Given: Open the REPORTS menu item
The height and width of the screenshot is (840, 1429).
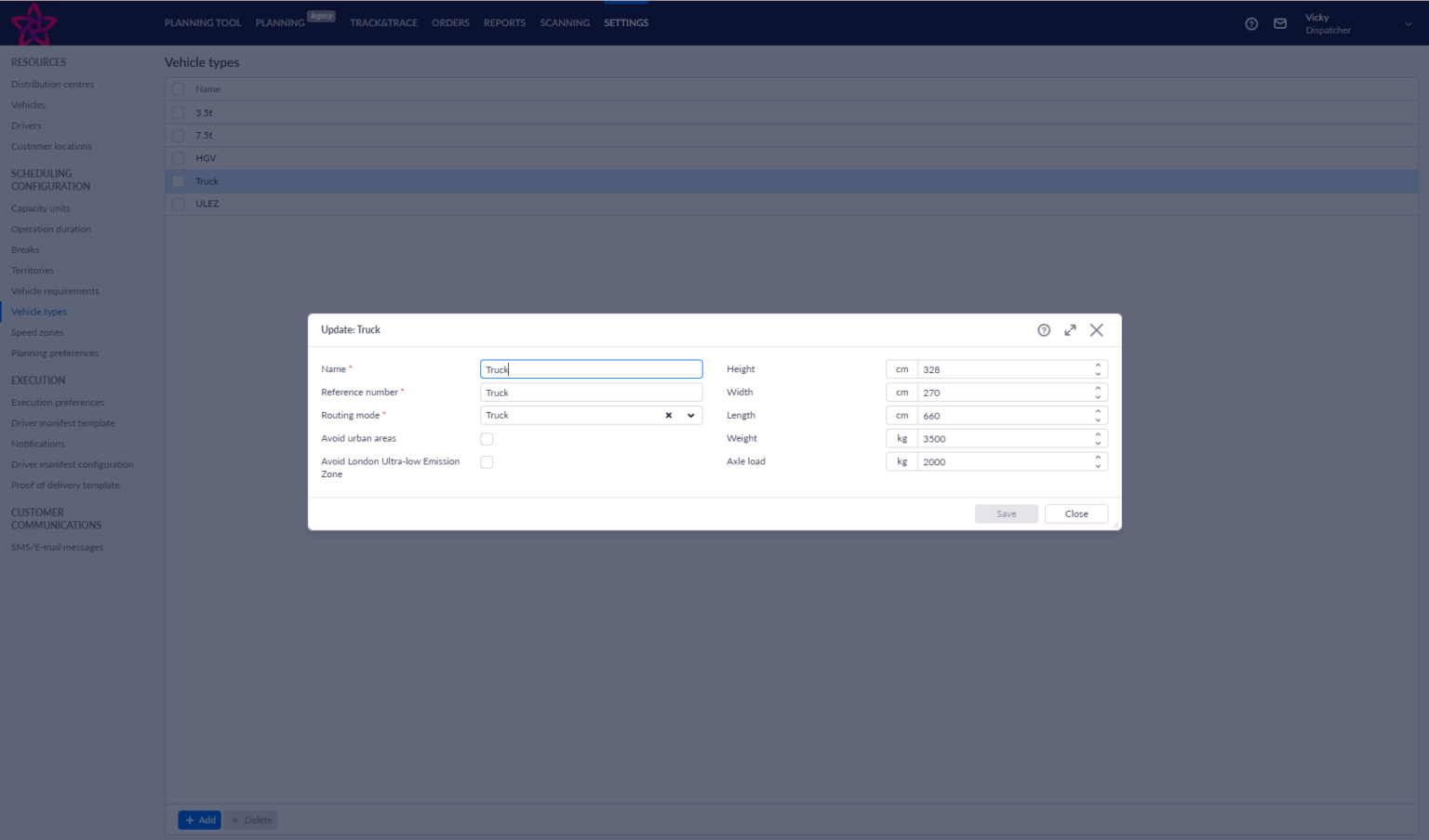Looking at the screenshot, I should coord(504,22).
